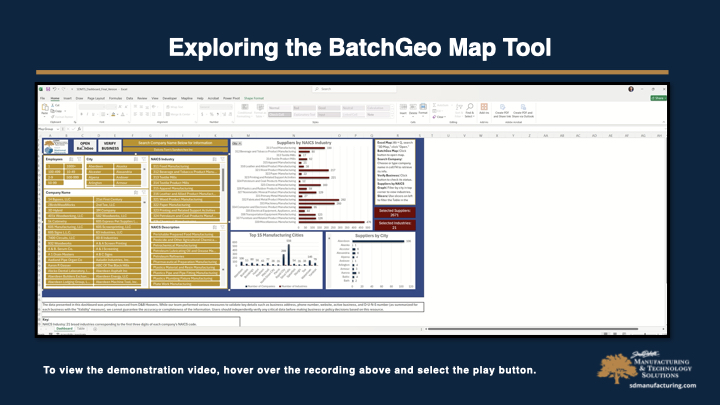Click the add new sheet plus icon
Screen dimensions: 720x405
tap(95, 329)
